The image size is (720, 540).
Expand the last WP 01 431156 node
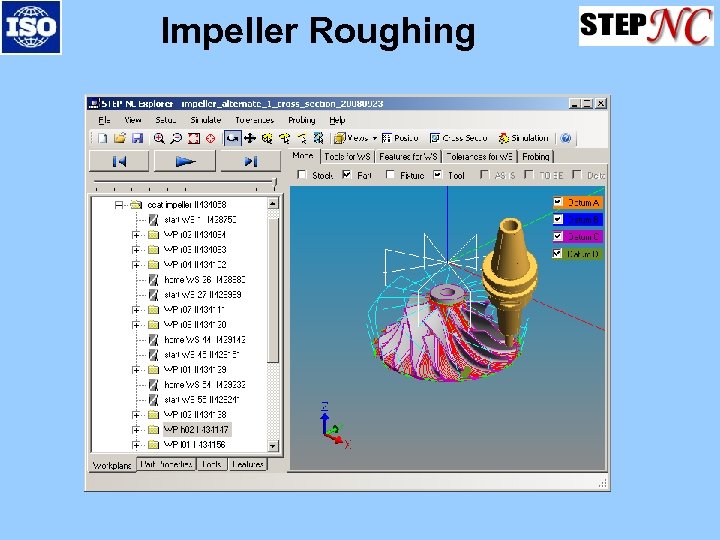pos(136,444)
